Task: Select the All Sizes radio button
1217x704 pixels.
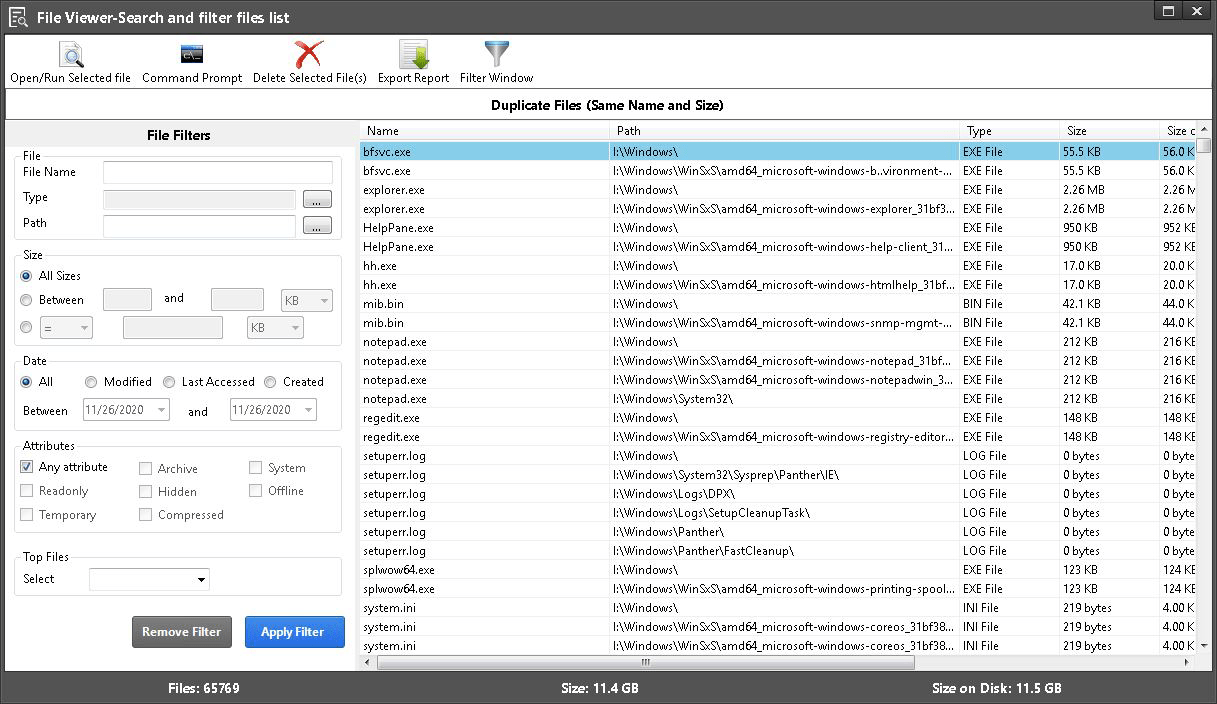Action: click(x=26, y=276)
